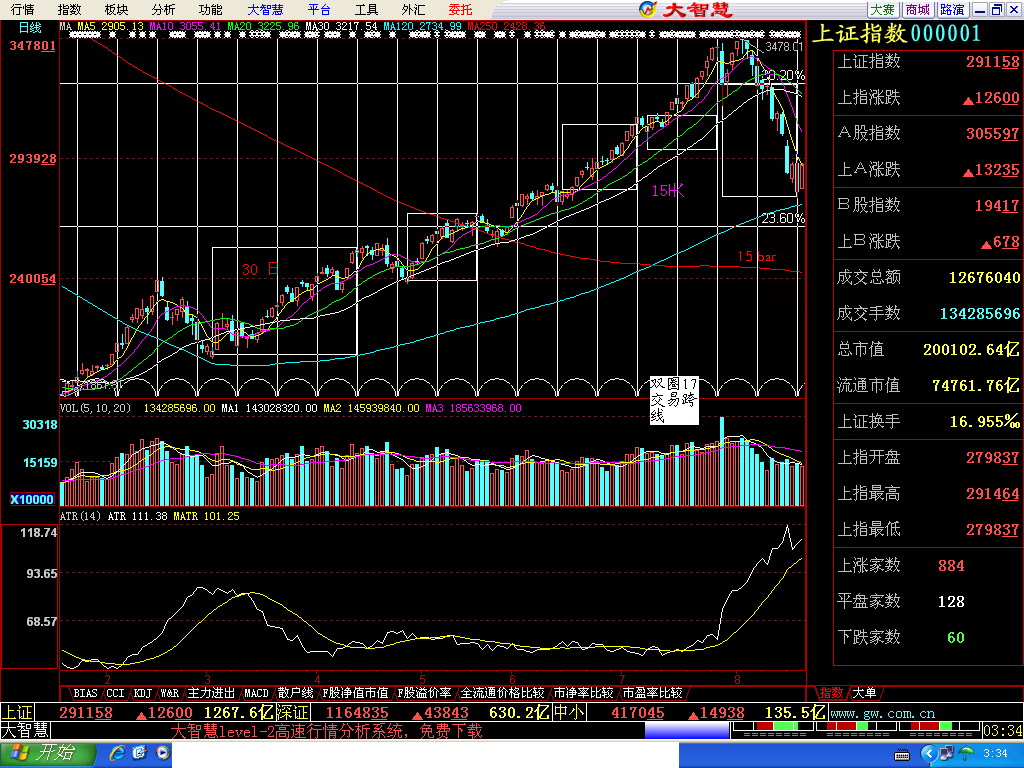1024x768 pixels.
Task: Switch to the 市盈率比较 tab
Action: (x=652, y=693)
